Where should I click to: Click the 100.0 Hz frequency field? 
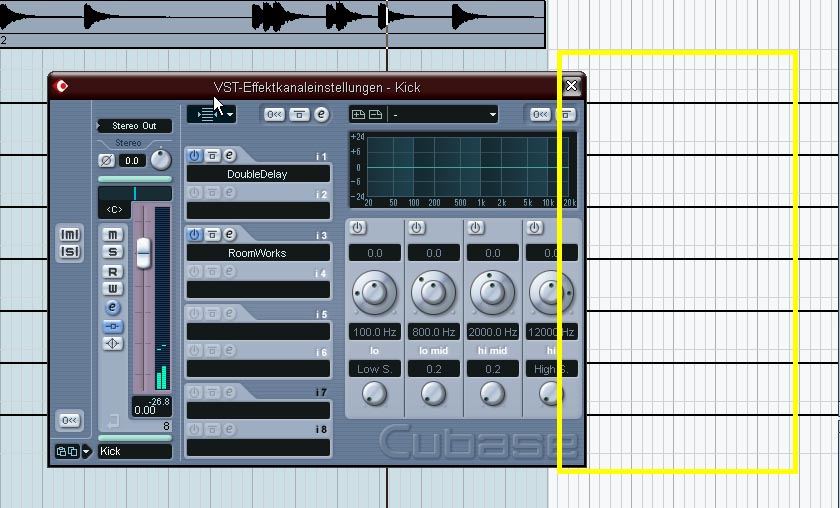click(374, 332)
